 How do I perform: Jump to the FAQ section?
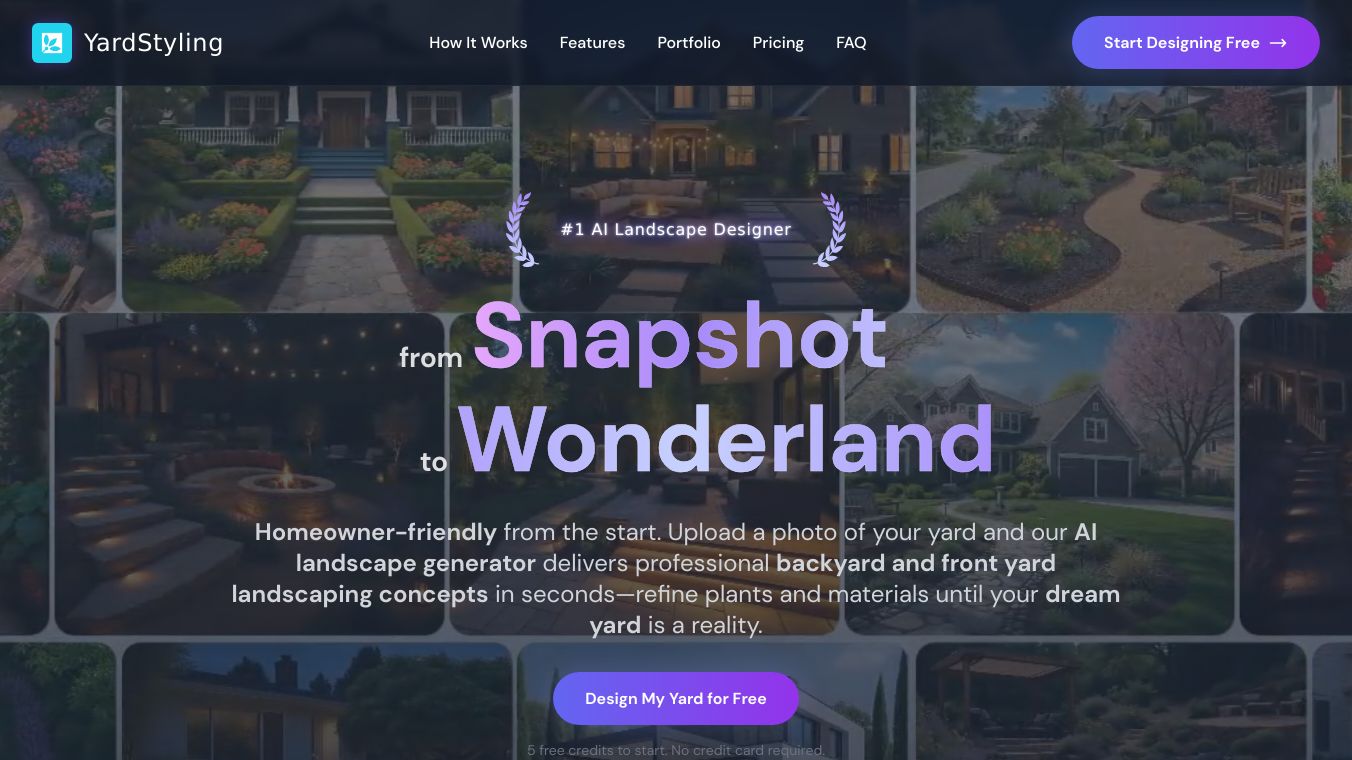pyautogui.click(x=851, y=43)
